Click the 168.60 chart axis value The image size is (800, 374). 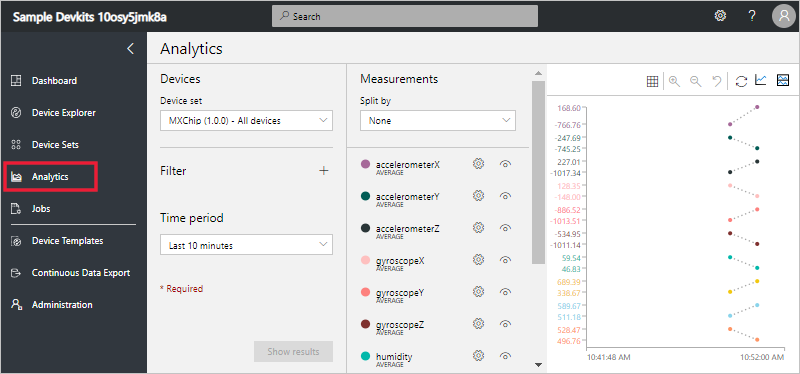tap(569, 108)
